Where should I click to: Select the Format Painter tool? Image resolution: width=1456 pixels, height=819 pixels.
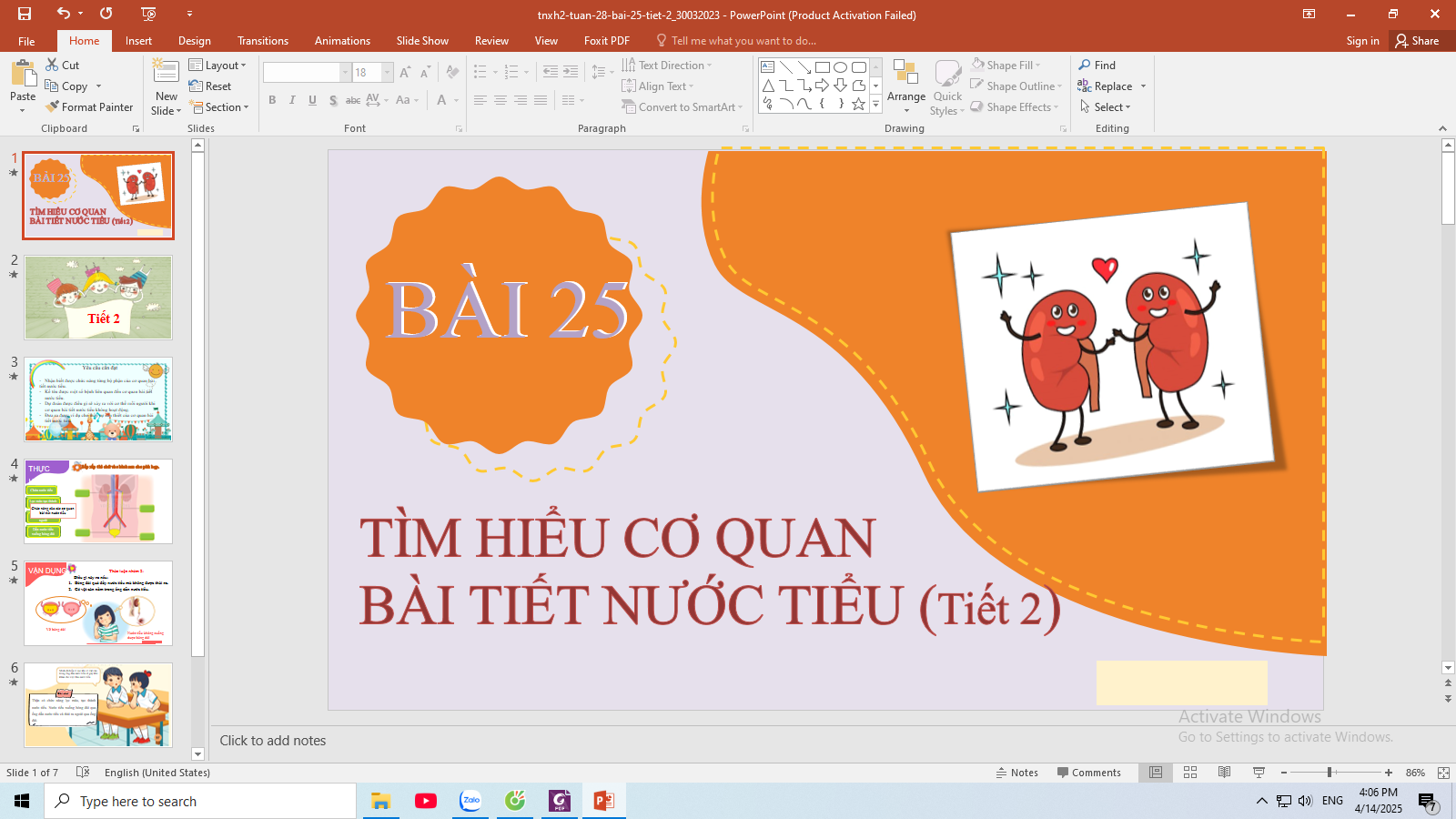pos(89,107)
